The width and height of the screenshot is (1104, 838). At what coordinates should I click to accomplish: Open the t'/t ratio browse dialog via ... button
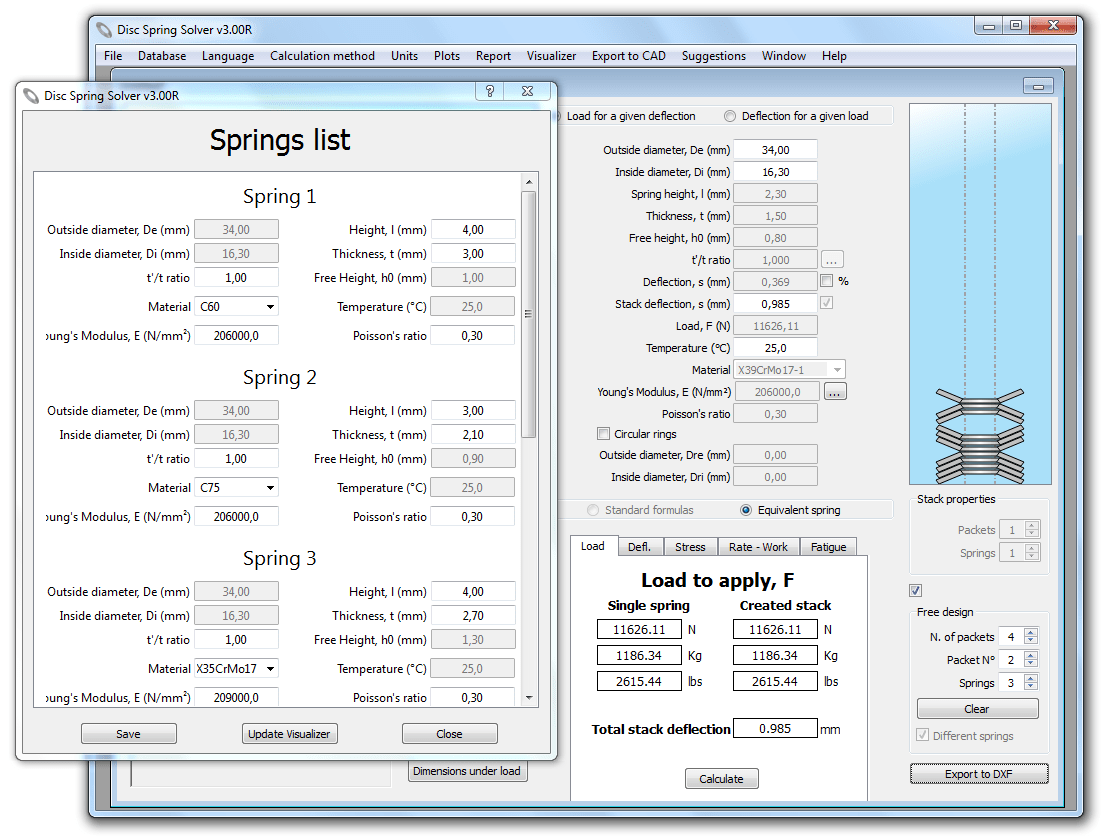834,259
